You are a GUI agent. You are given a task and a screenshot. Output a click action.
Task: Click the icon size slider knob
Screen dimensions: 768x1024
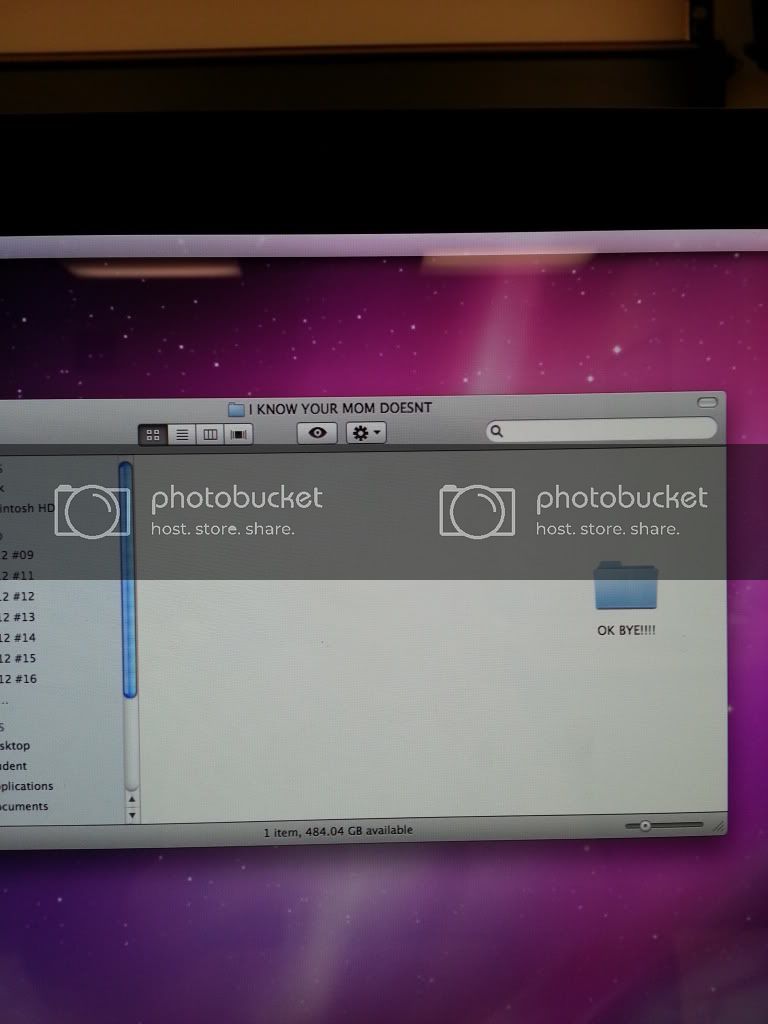pos(645,825)
